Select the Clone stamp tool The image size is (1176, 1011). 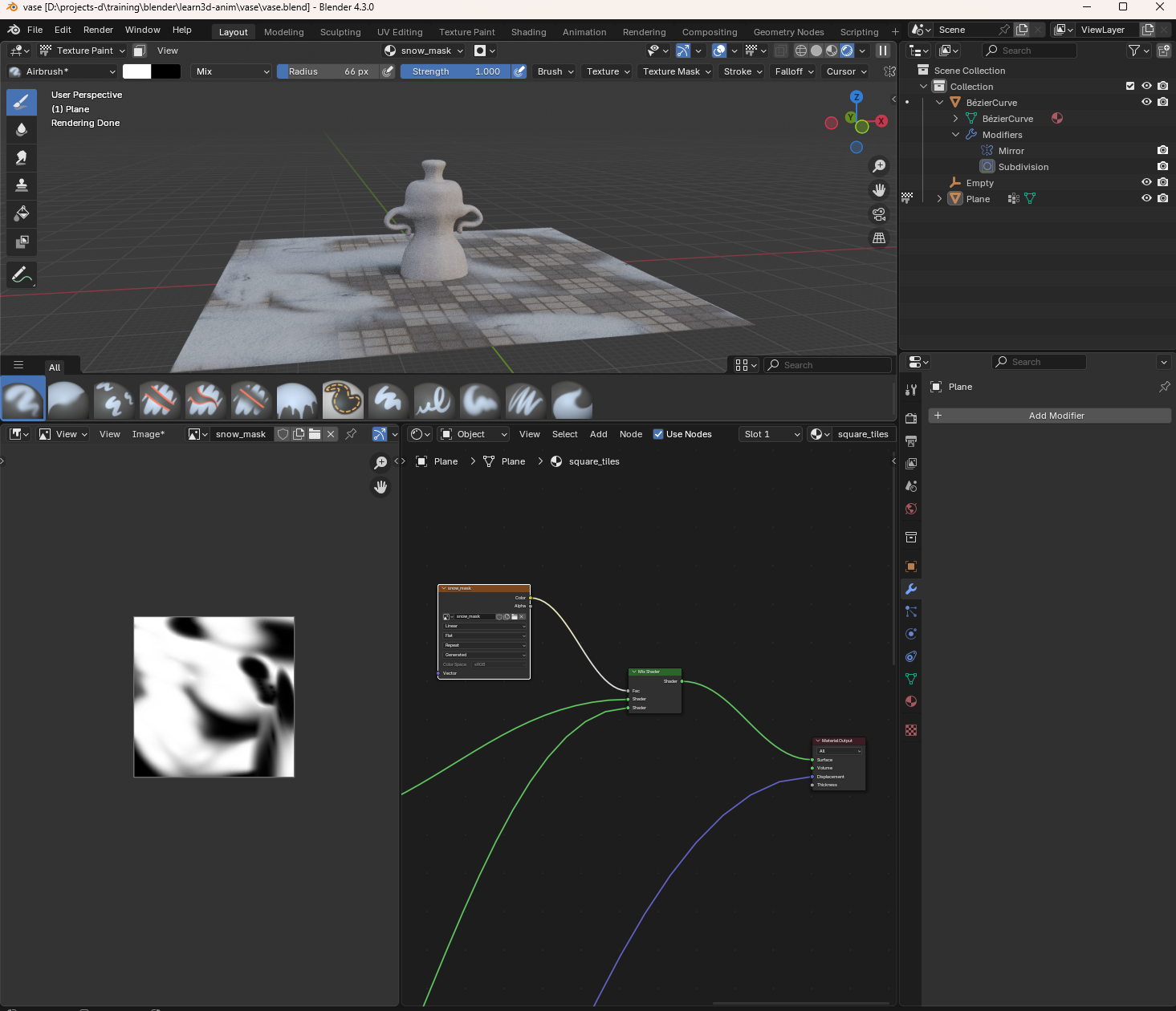[22, 185]
